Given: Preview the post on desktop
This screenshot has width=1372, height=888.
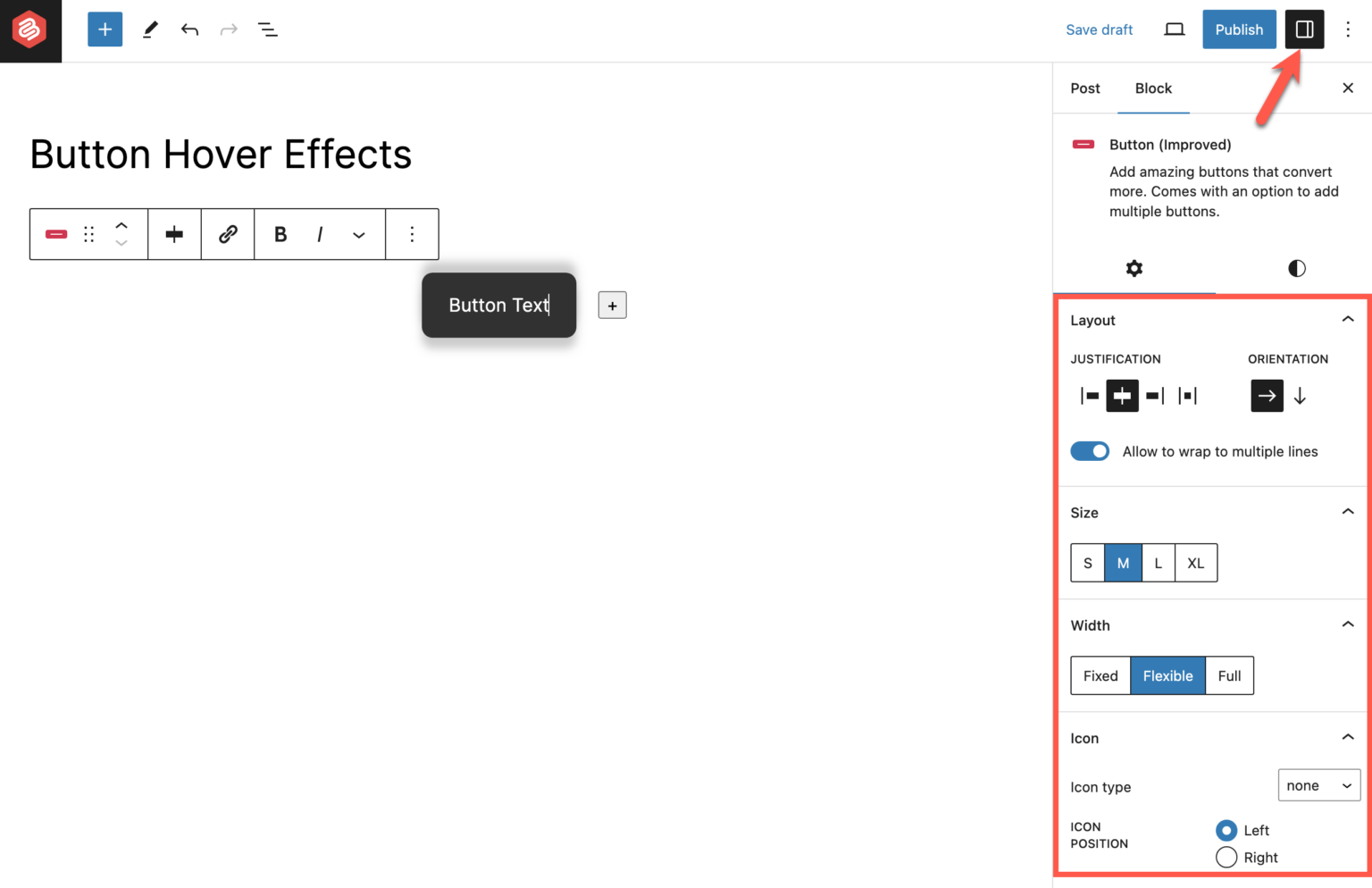Looking at the screenshot, I should 1174,29.
